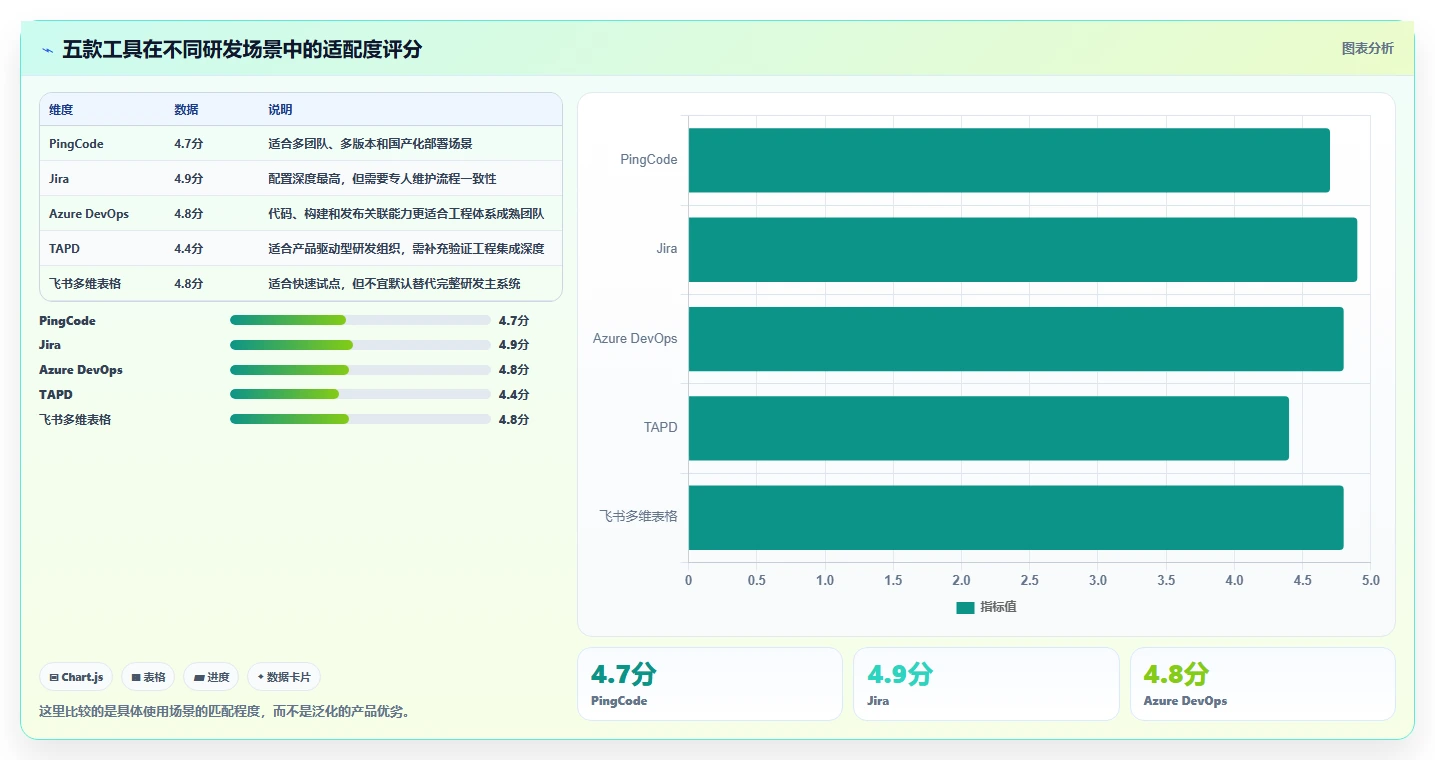This screenshot has height=760, width=1435.
Task: Click the PingCode progress bar
Action: tap(360, 320)
